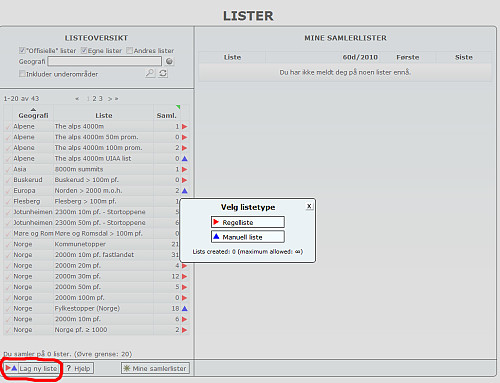Viewport: 500px width, 383px height.
Task: Toggle the Egne lister checkbox
Action: tap(84, 50)
